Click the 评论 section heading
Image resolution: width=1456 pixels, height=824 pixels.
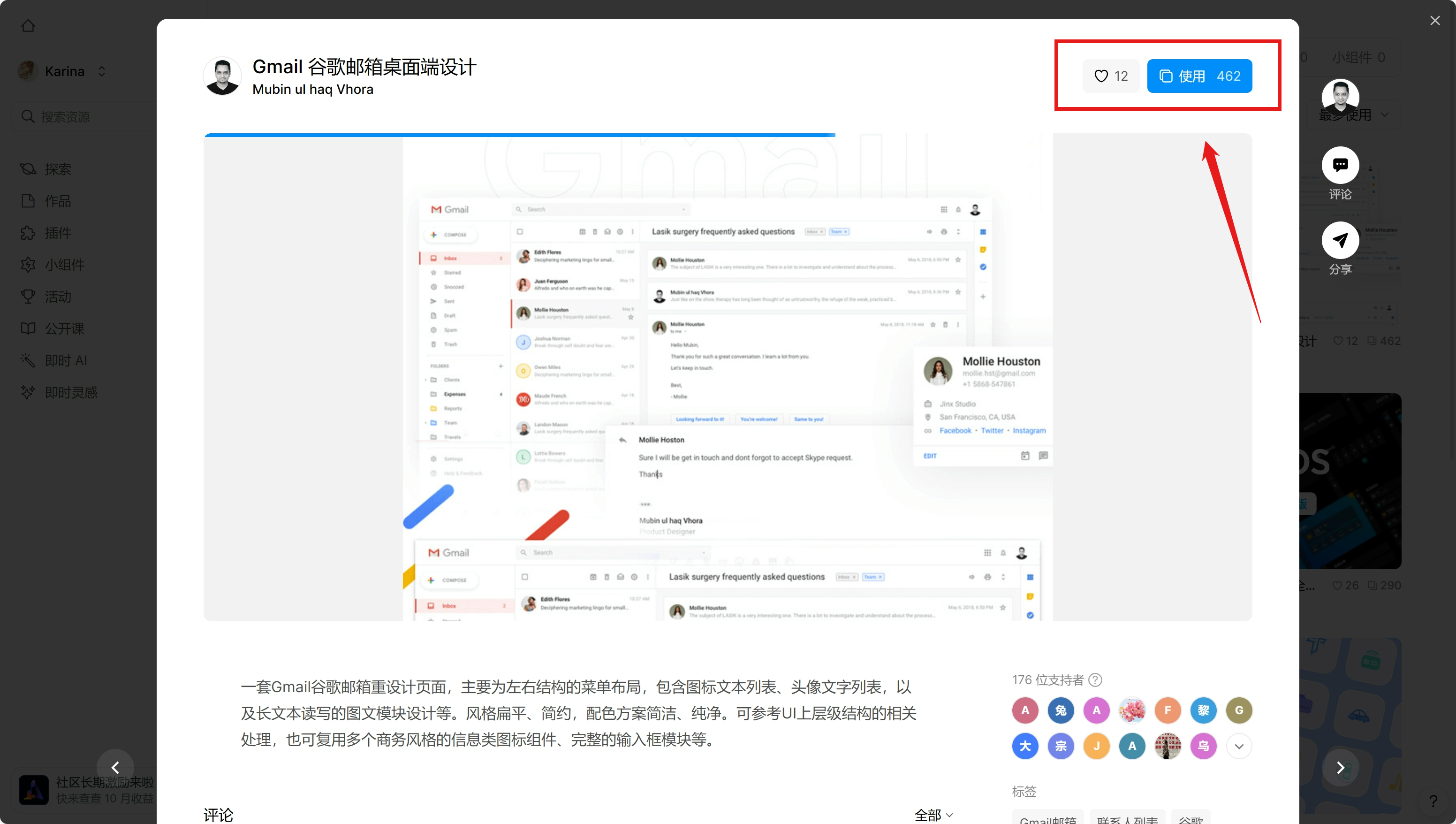click(x=218, y=815)
